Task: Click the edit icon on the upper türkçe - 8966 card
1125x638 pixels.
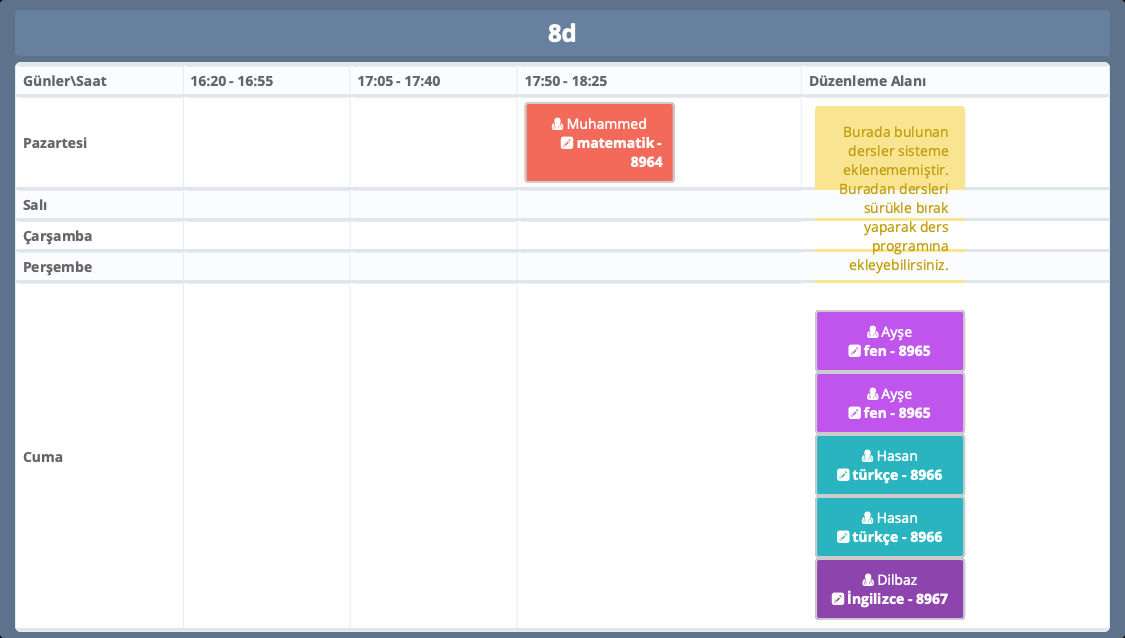Action: point(843,475)
